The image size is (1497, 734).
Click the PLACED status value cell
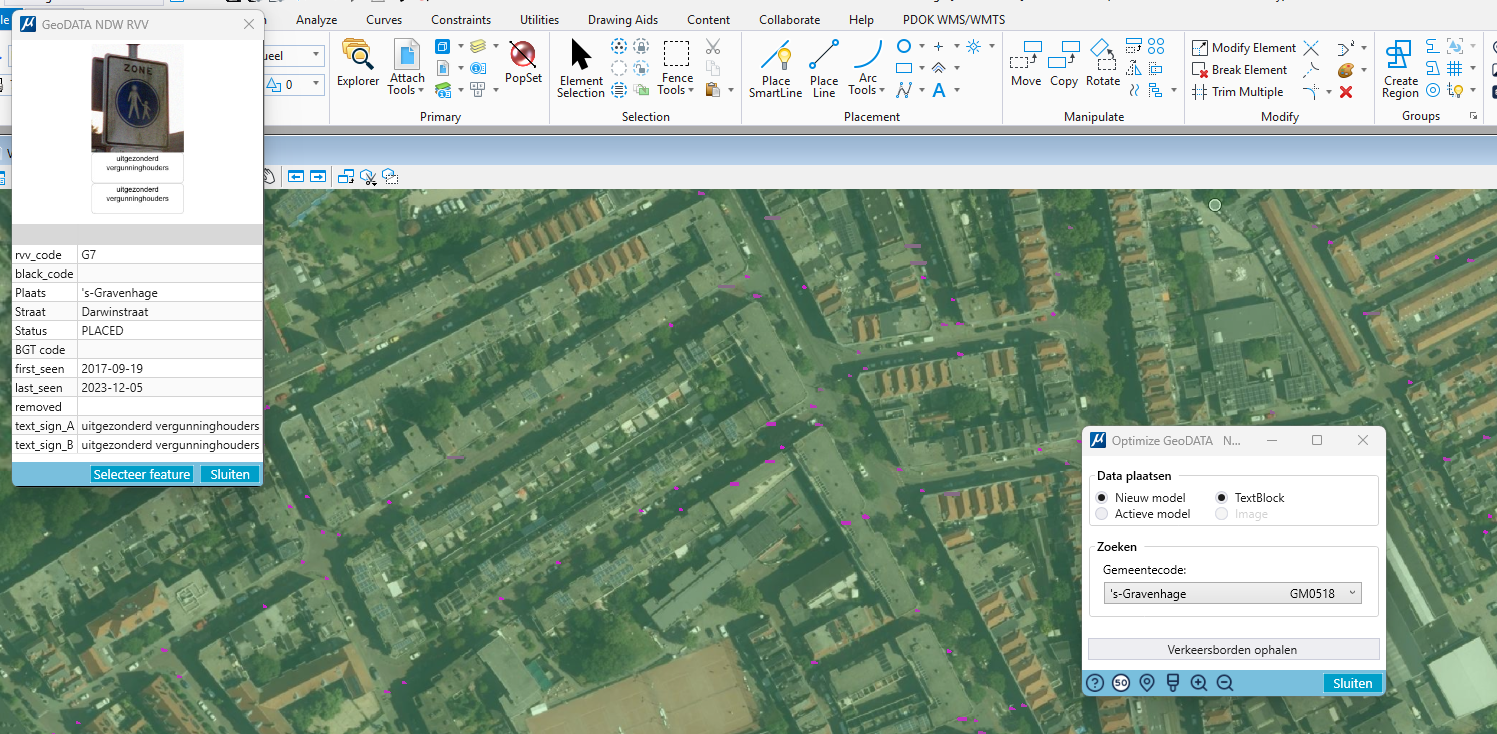pyautogui.click(x=169, y=331)
